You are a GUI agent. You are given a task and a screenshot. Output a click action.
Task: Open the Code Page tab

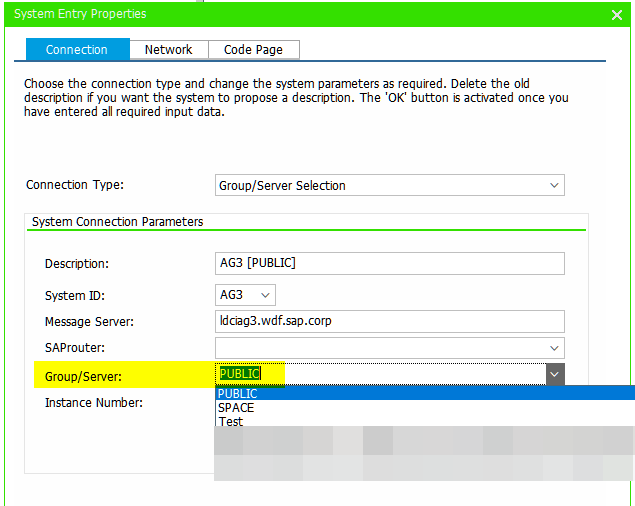click(x=254, y=49)
